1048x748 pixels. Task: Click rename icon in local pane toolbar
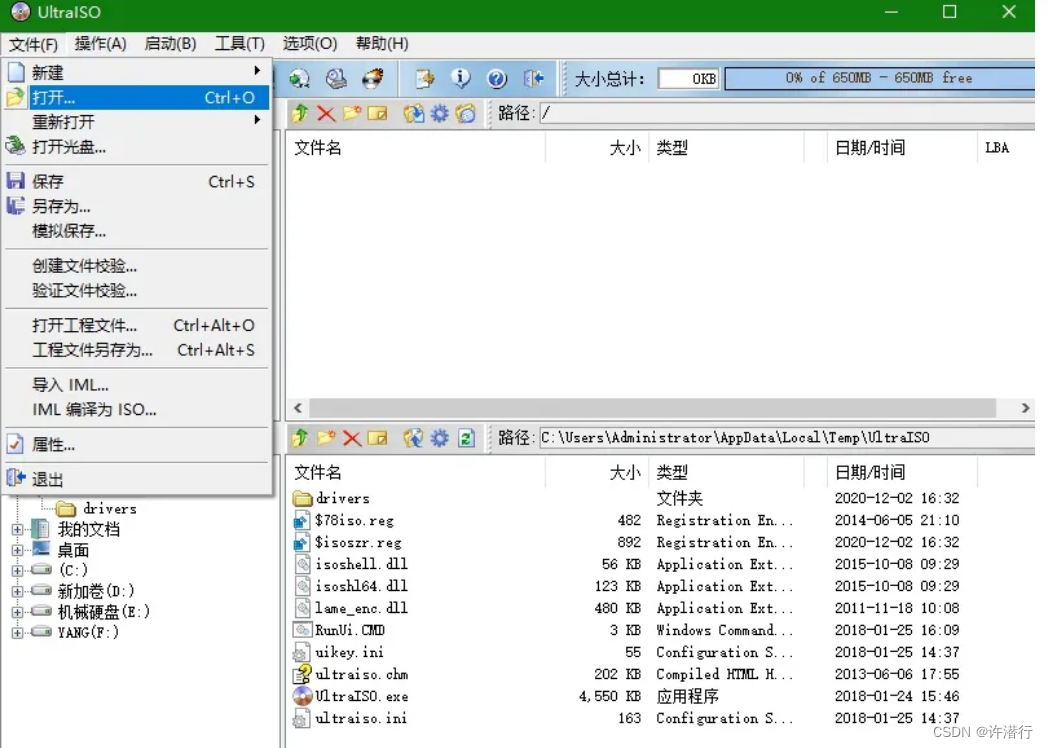(378, 438)
